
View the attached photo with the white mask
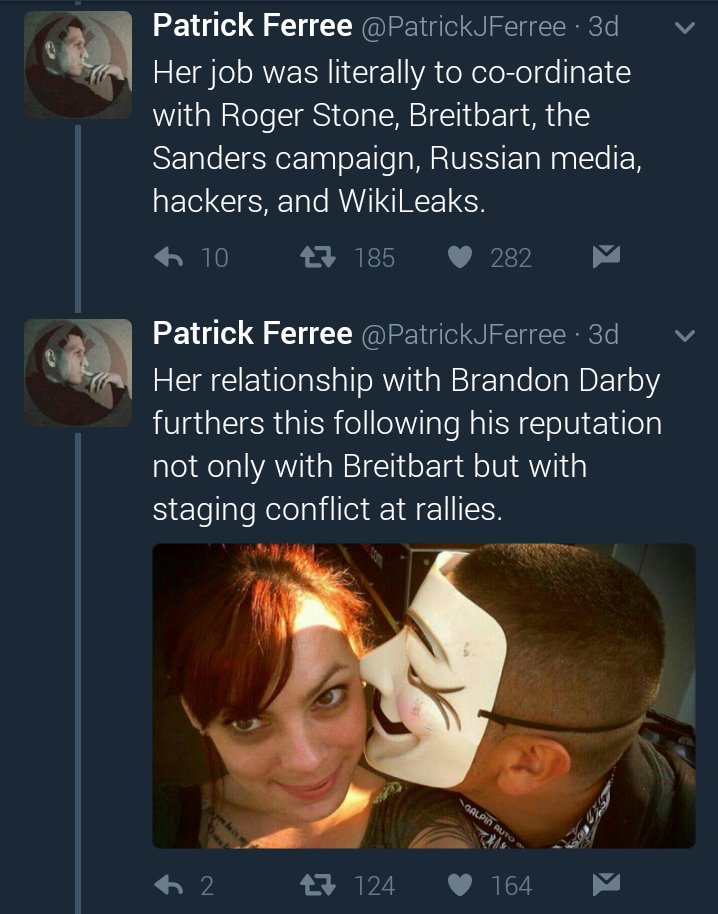[x=423, y=696]
